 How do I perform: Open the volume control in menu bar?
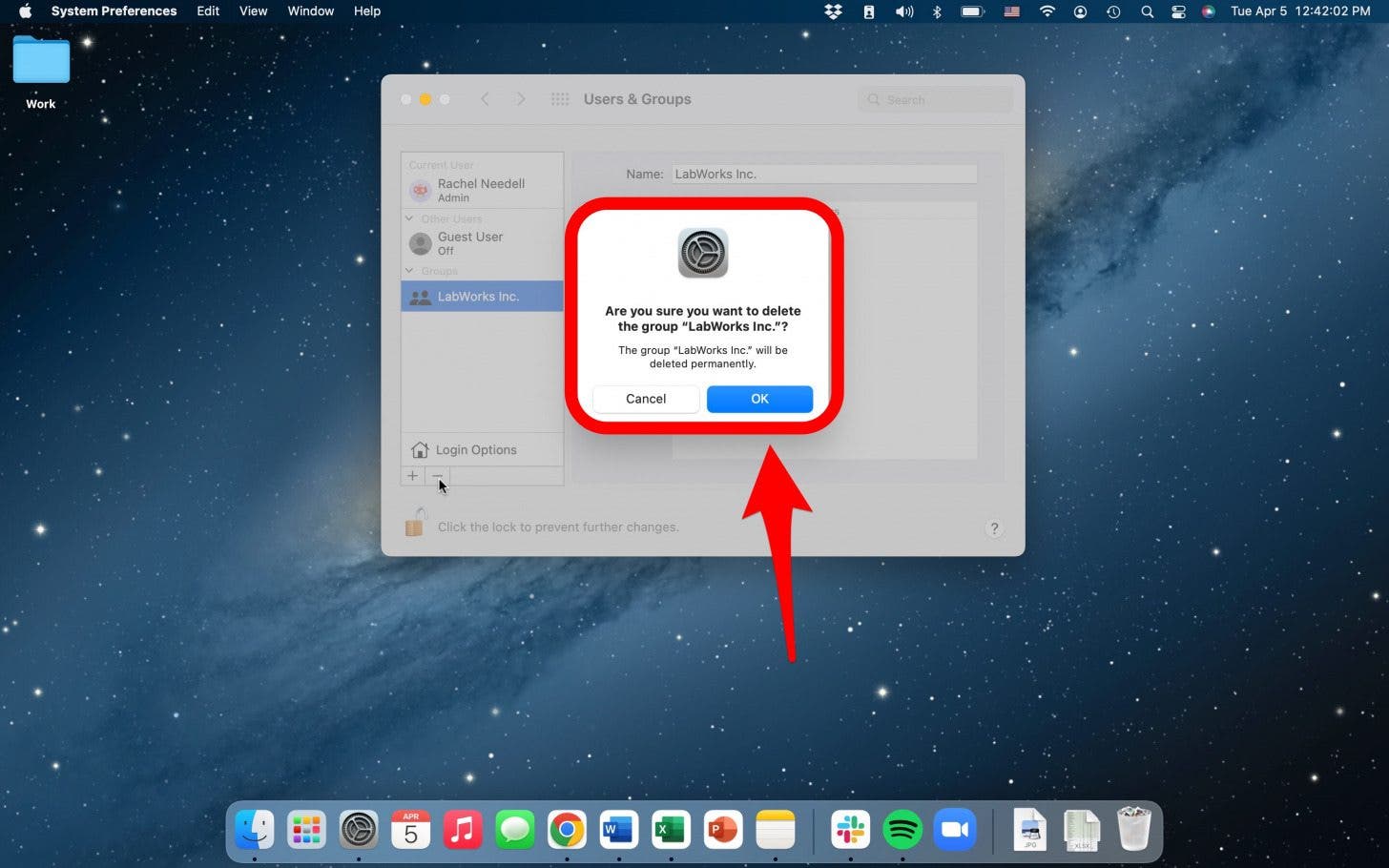click(x=903, y=11)
